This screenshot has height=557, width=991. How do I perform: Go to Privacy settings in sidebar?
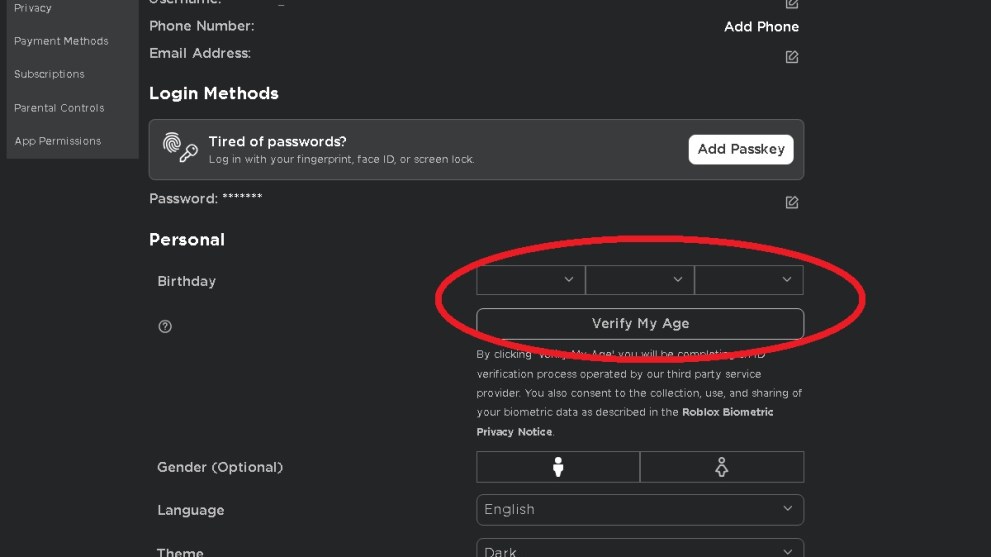click(33, 8)
